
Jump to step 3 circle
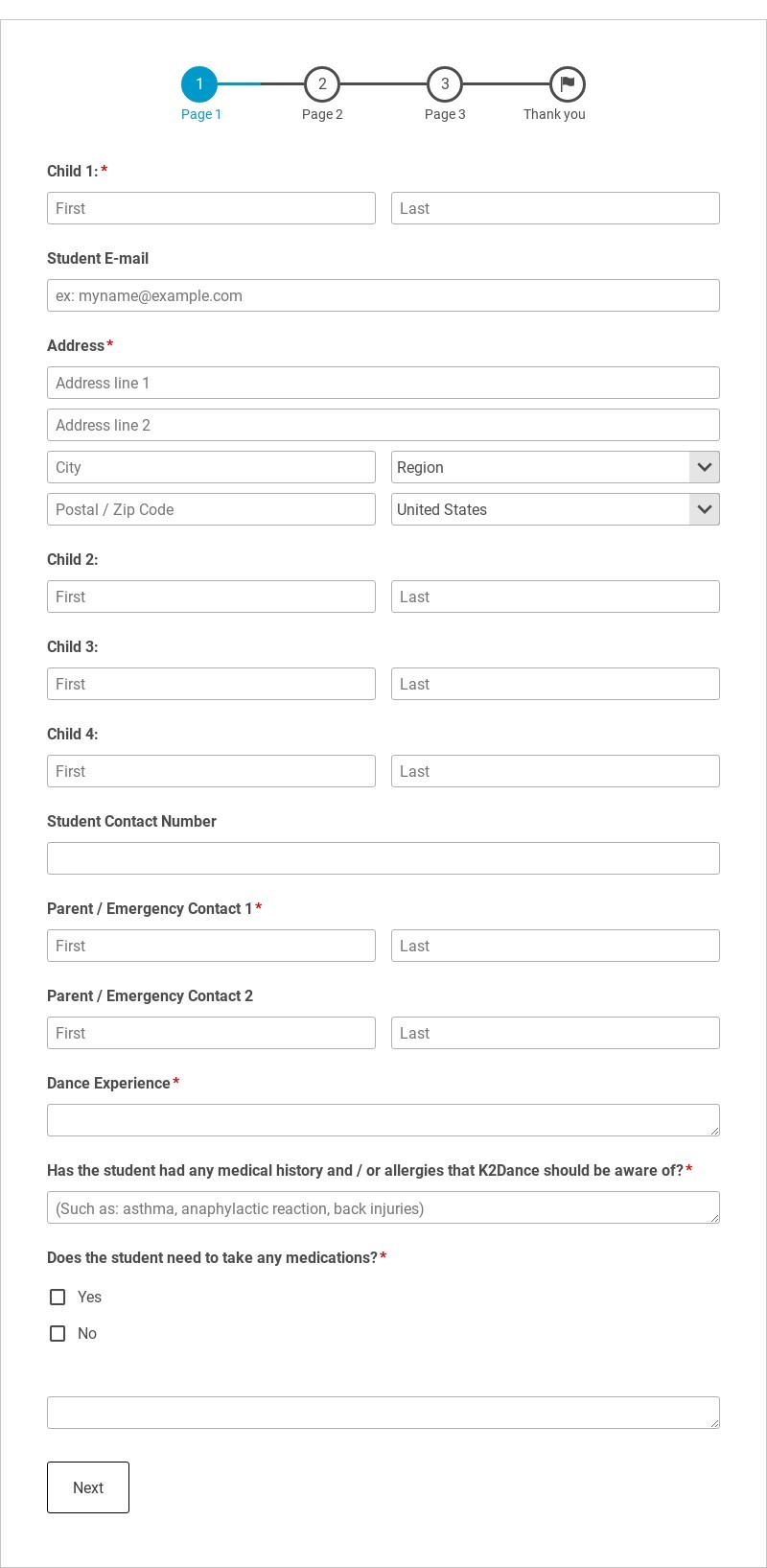pos(445,84)
